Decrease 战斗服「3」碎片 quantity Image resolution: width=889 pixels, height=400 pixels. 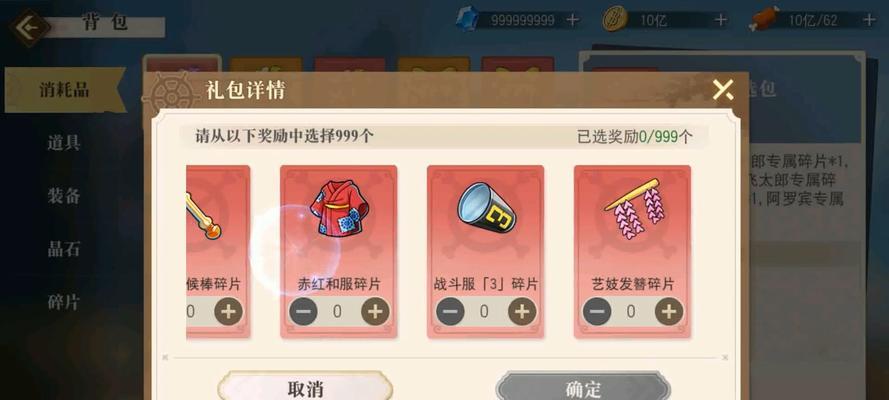(450, 311)
